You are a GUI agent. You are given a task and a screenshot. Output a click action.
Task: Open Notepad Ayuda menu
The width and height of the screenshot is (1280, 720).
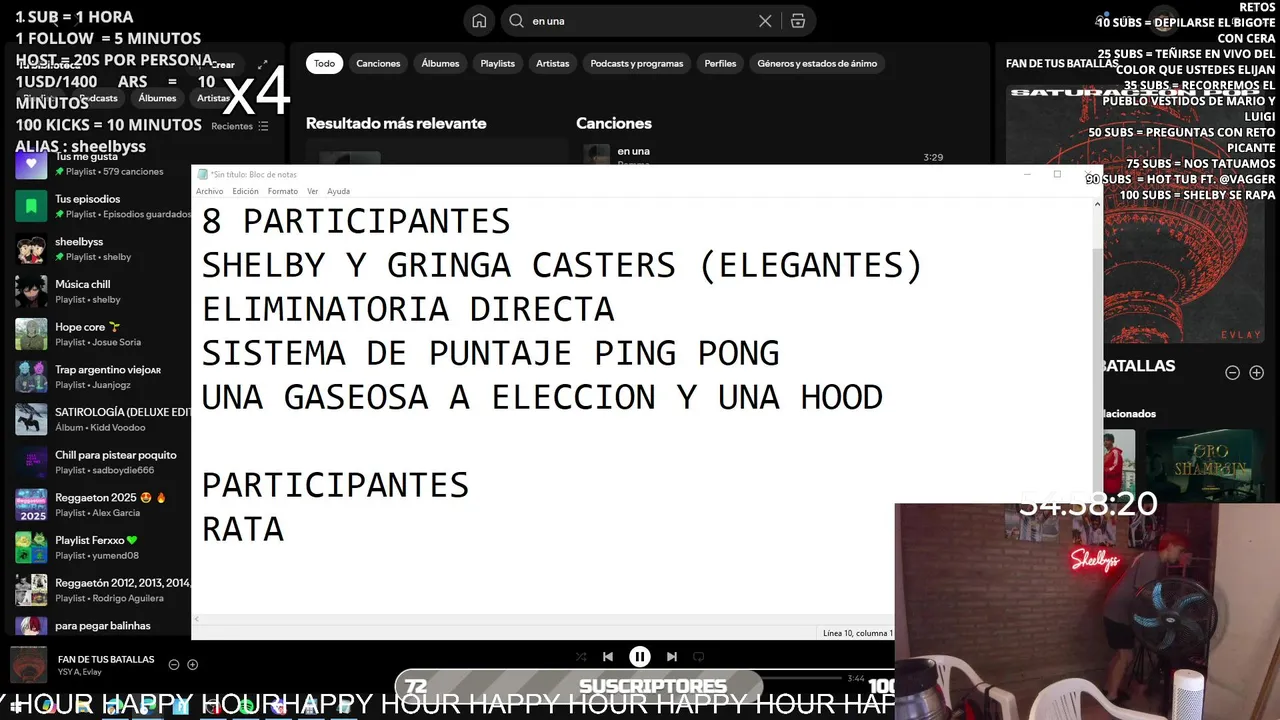[x=339, y=191]
